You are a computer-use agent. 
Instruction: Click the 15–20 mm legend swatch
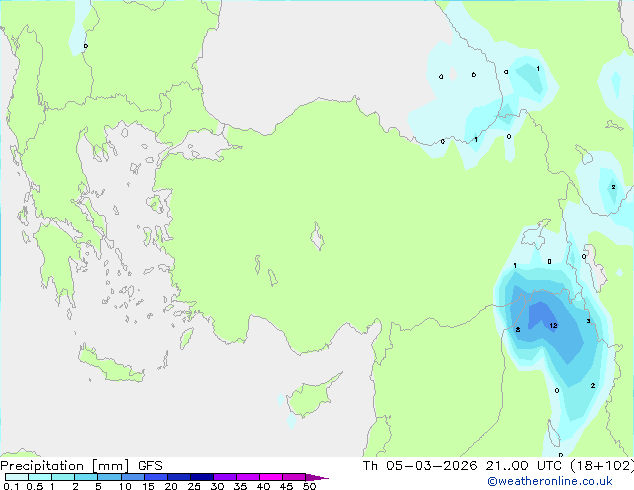[x=155, y=477]
